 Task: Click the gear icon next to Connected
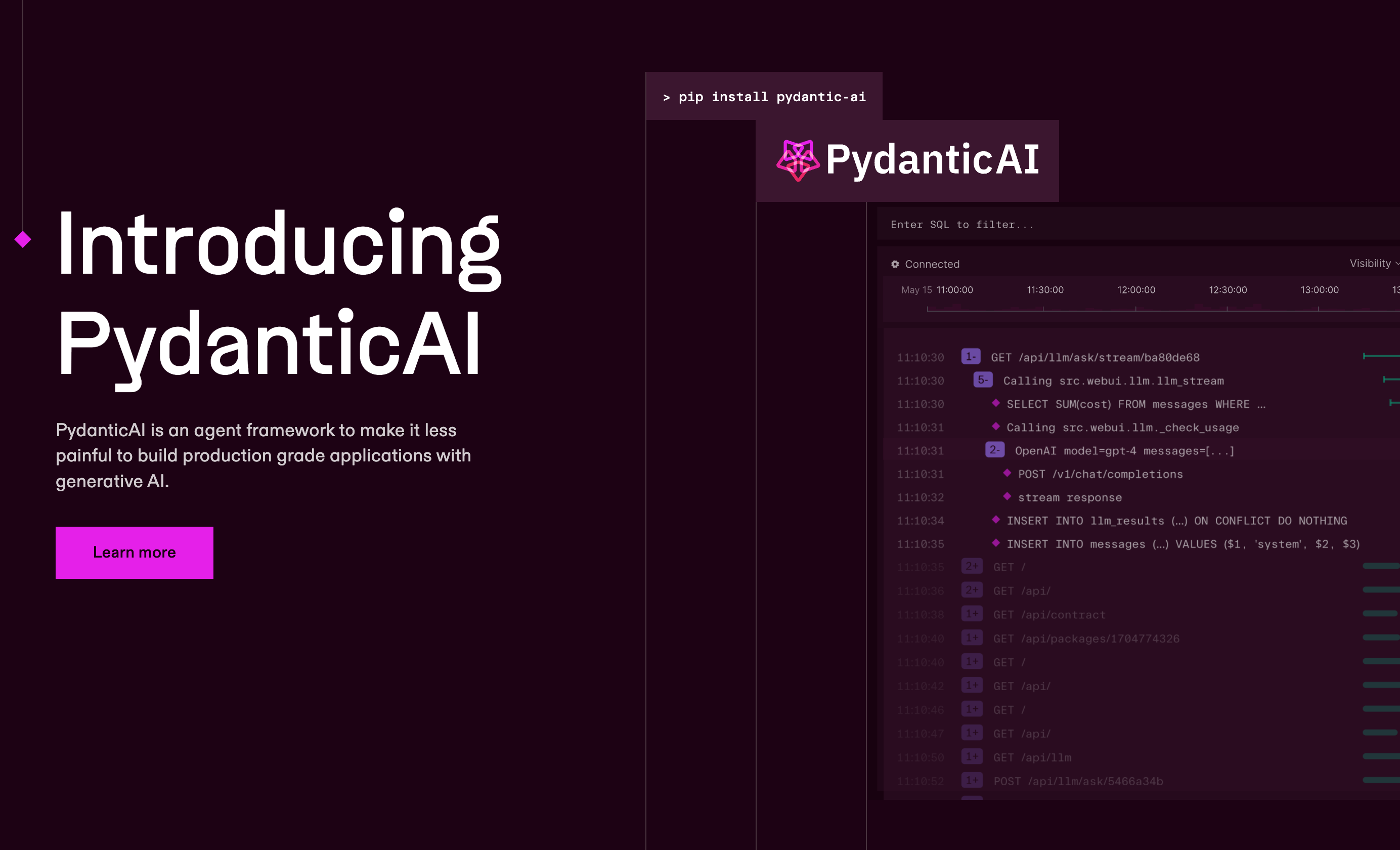pyautogui.click(x=895, y=264)
